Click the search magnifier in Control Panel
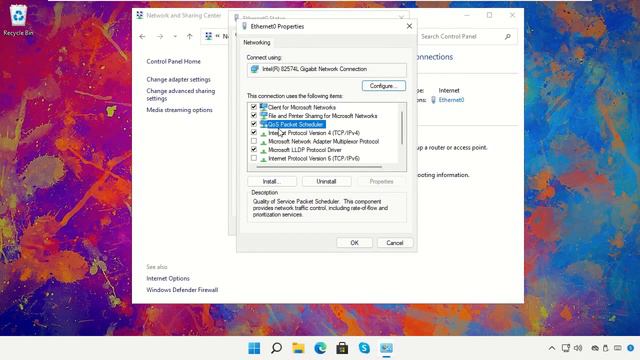The height and width of the screenshot is (360, 640). 507,36
